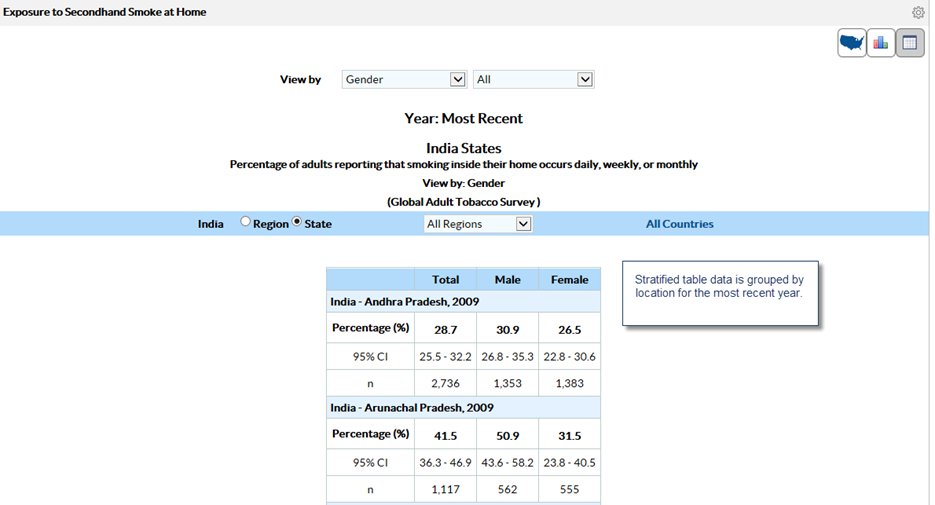Click the Exposure to Secondhand Smoke title
This screenshot has height=505, width=935.
(105, 13)
